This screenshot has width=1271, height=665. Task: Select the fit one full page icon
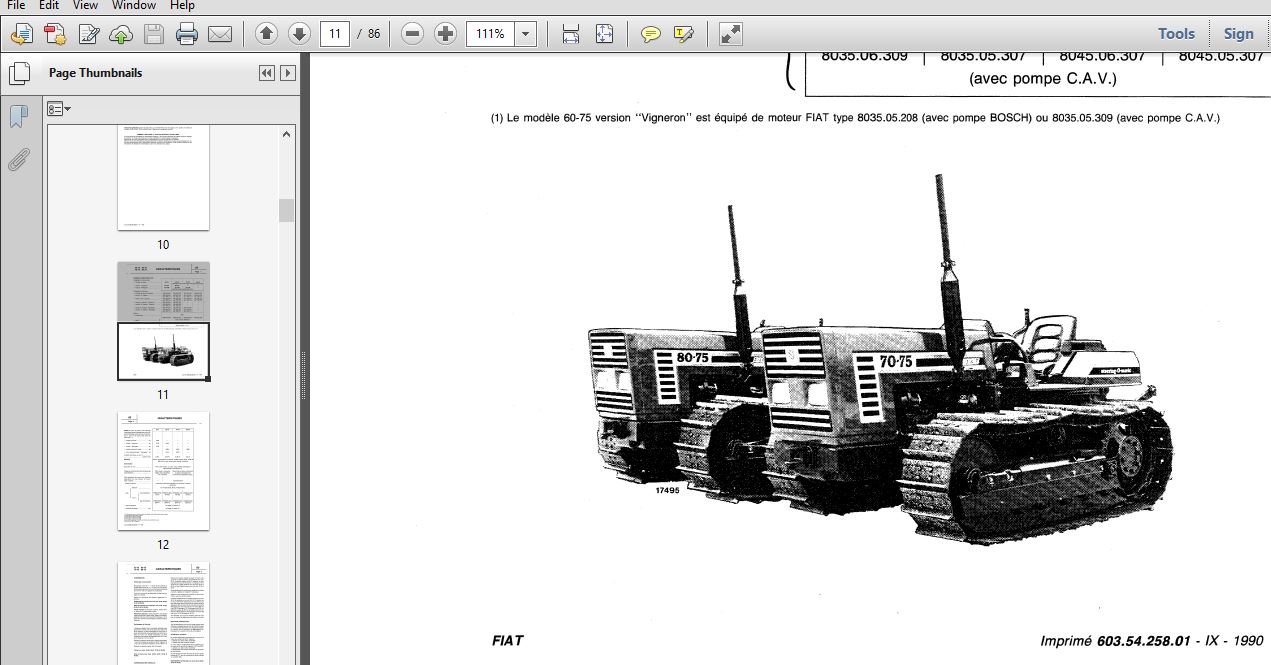604,34
